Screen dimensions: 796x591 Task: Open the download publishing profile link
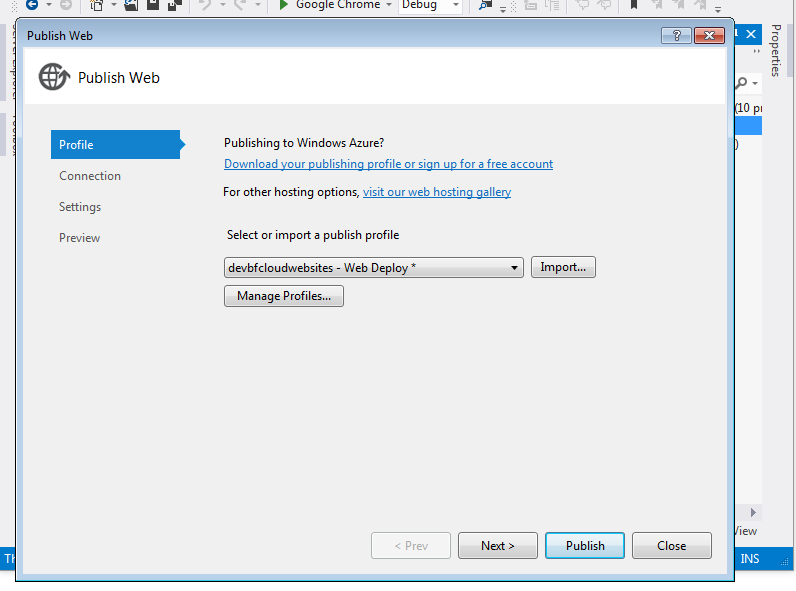click(388, 164)
